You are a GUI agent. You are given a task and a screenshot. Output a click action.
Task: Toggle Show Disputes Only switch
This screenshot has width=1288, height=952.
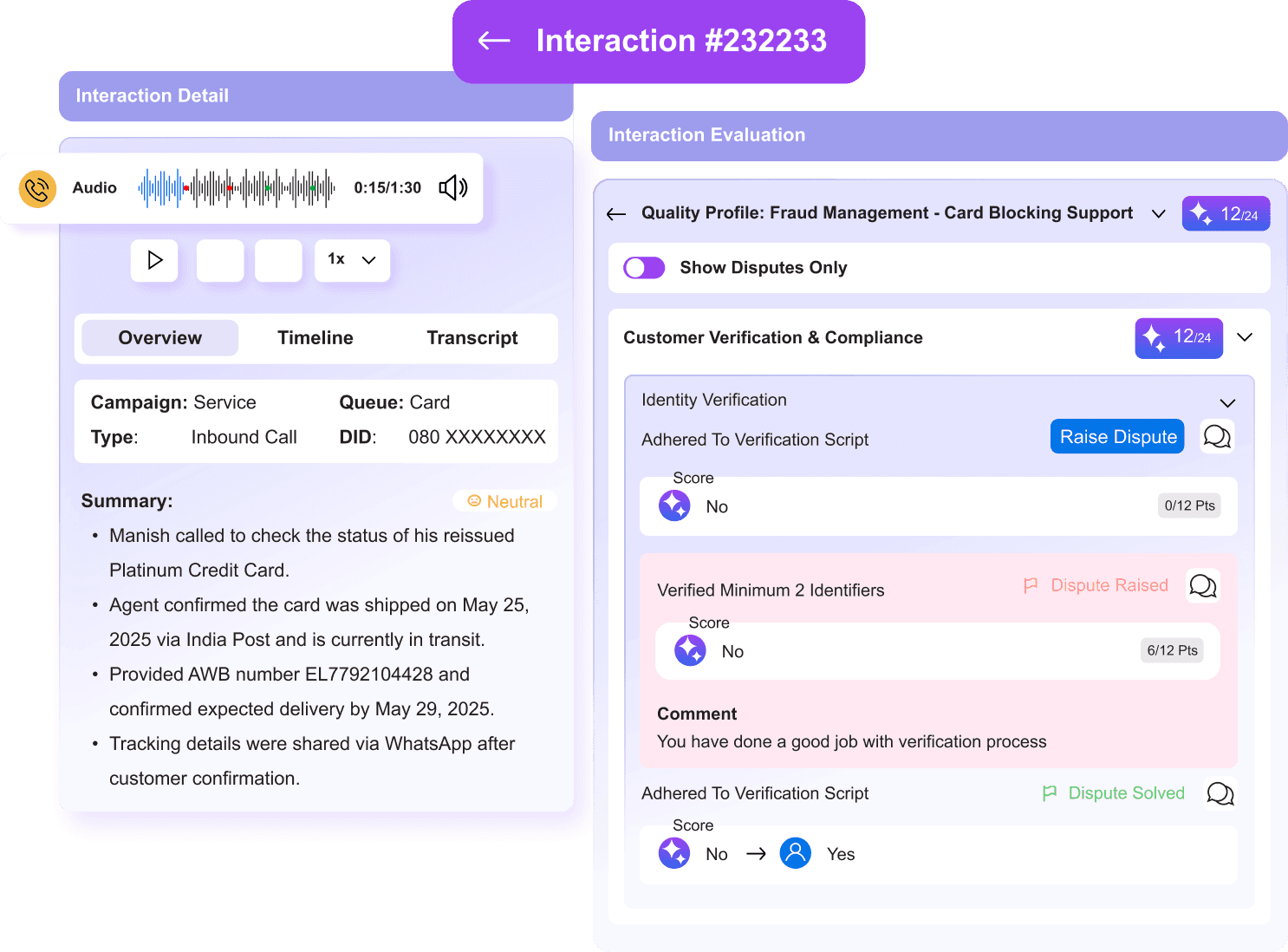[x=644, y=268]
